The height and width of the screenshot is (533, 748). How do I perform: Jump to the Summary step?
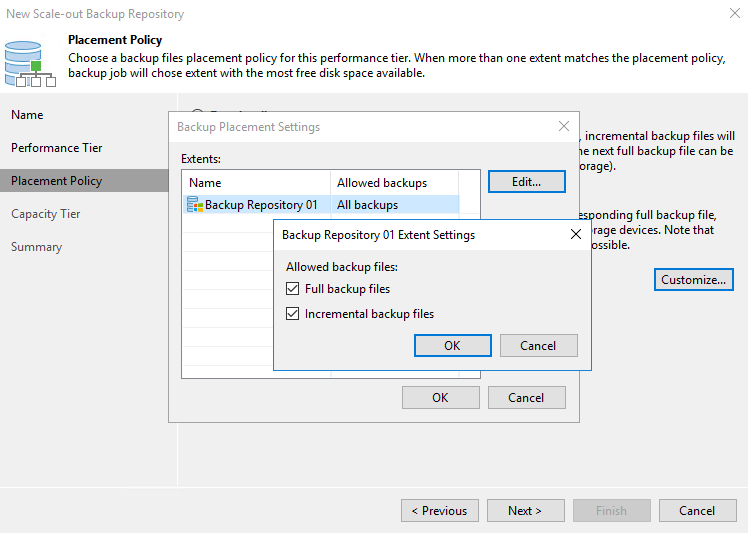37,247
